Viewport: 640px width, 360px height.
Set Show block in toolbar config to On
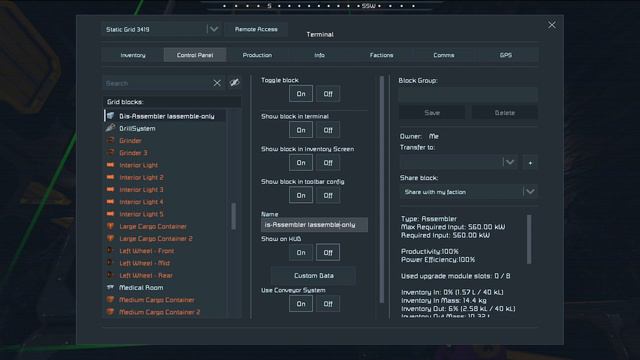(x=301, y=196)
